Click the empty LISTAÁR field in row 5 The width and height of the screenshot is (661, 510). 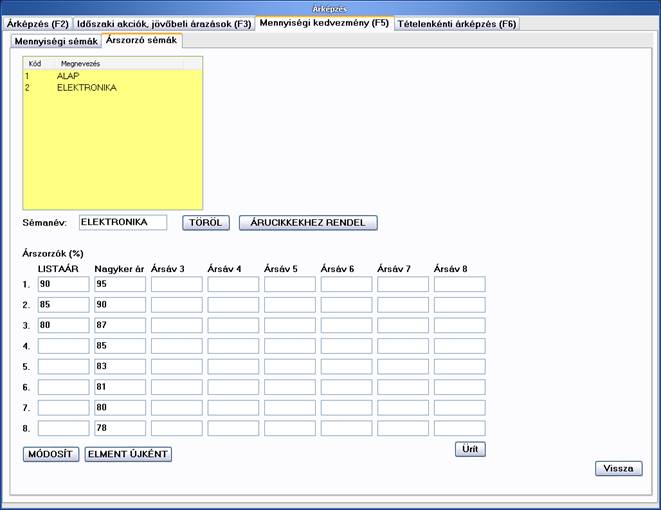point(63,367)
